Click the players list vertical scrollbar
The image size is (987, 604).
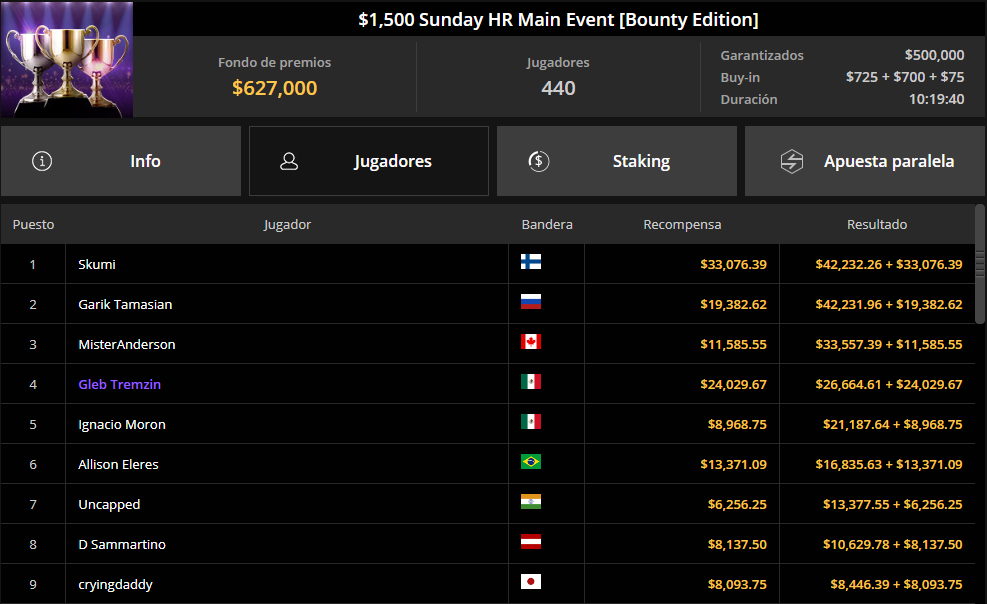click(x=979, y=264)
